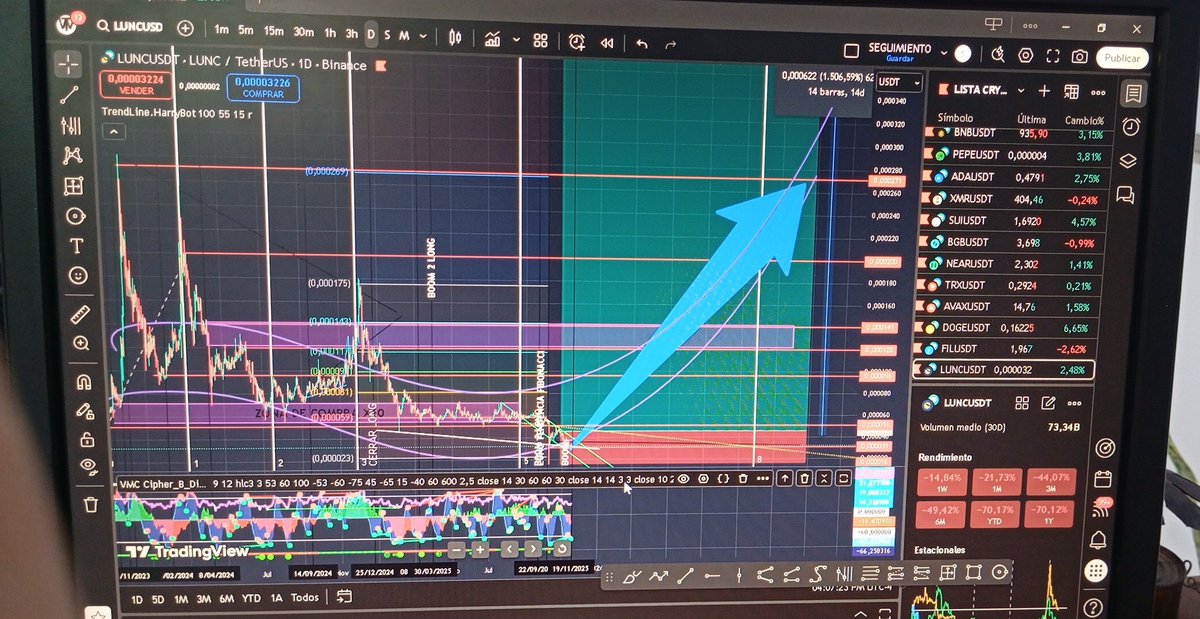Viewport: 1200px width, 619px height.
Task: Toggle VMC Cipher indicator visibility
Action: coord(684,479)
